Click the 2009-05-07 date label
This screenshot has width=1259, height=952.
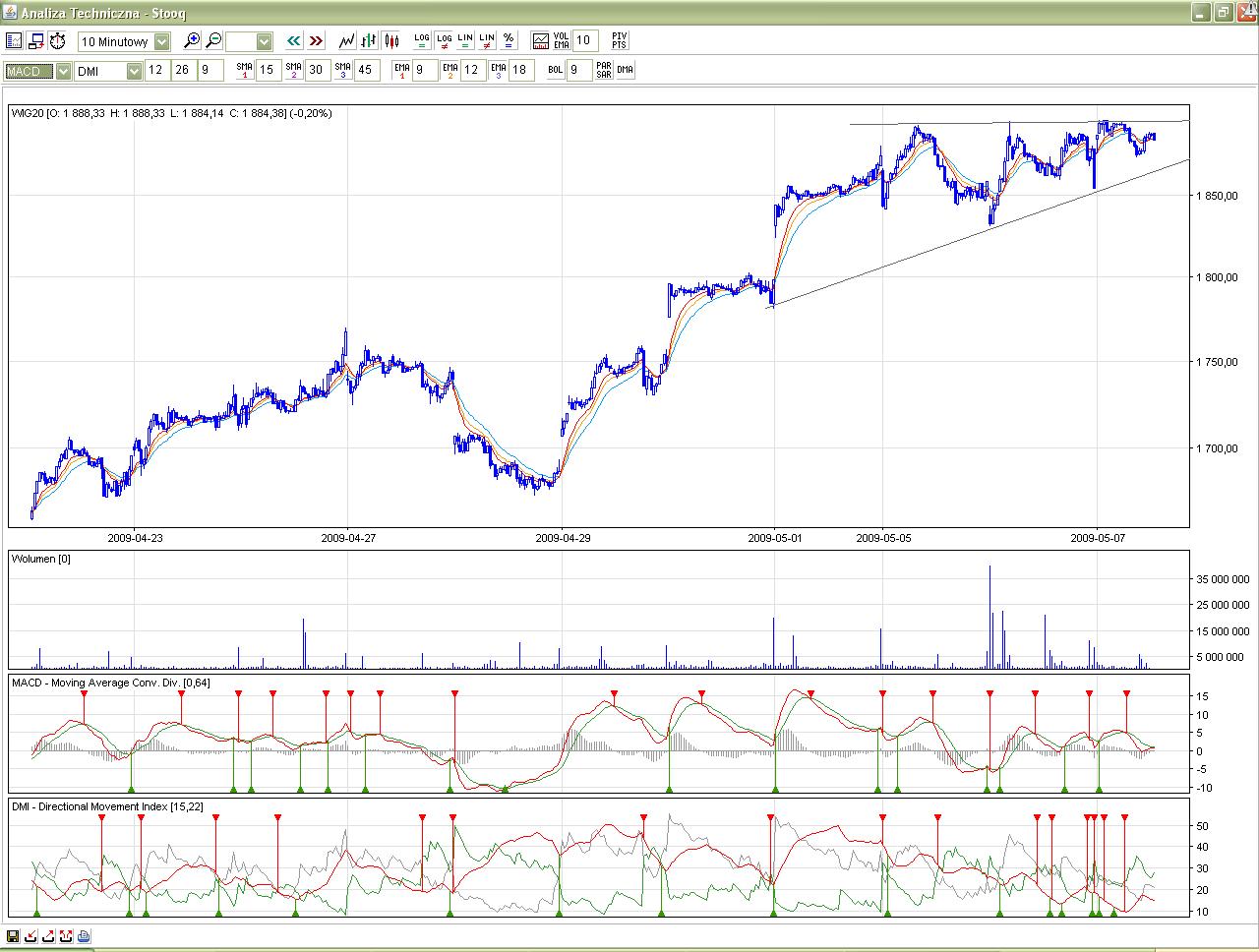1098,538
